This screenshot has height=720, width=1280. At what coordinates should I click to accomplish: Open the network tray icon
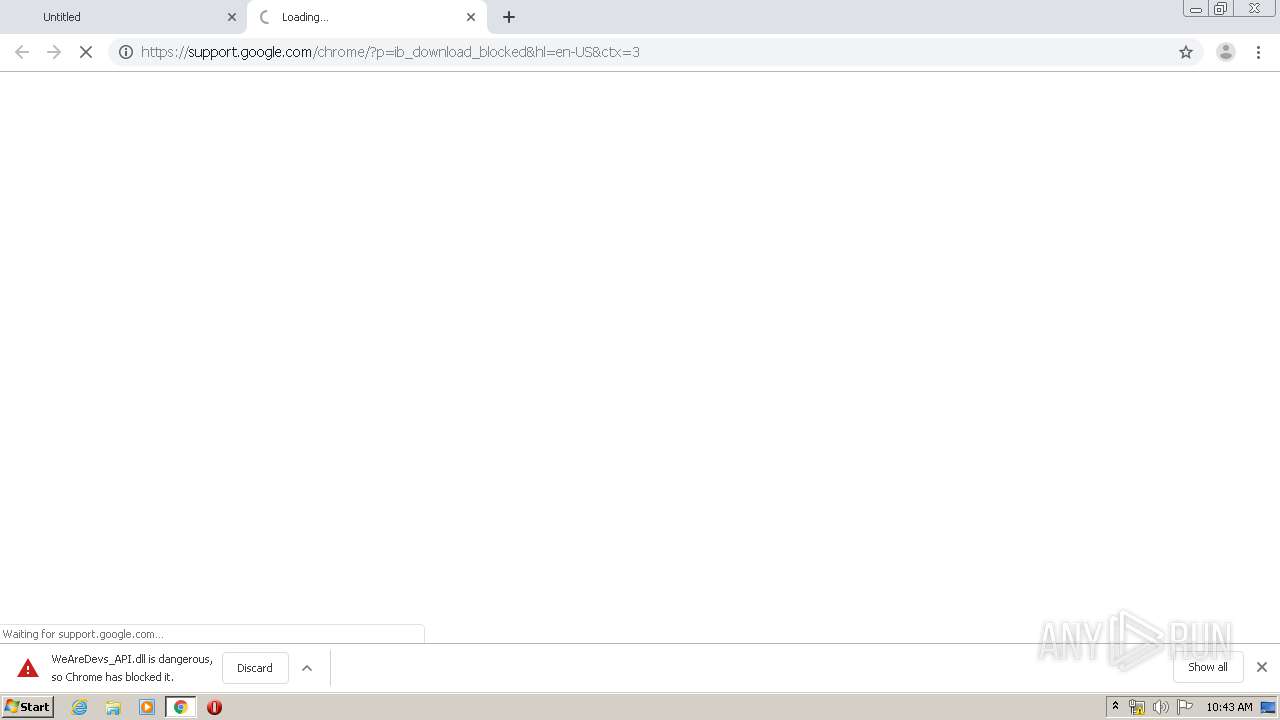coord(1136,707)
